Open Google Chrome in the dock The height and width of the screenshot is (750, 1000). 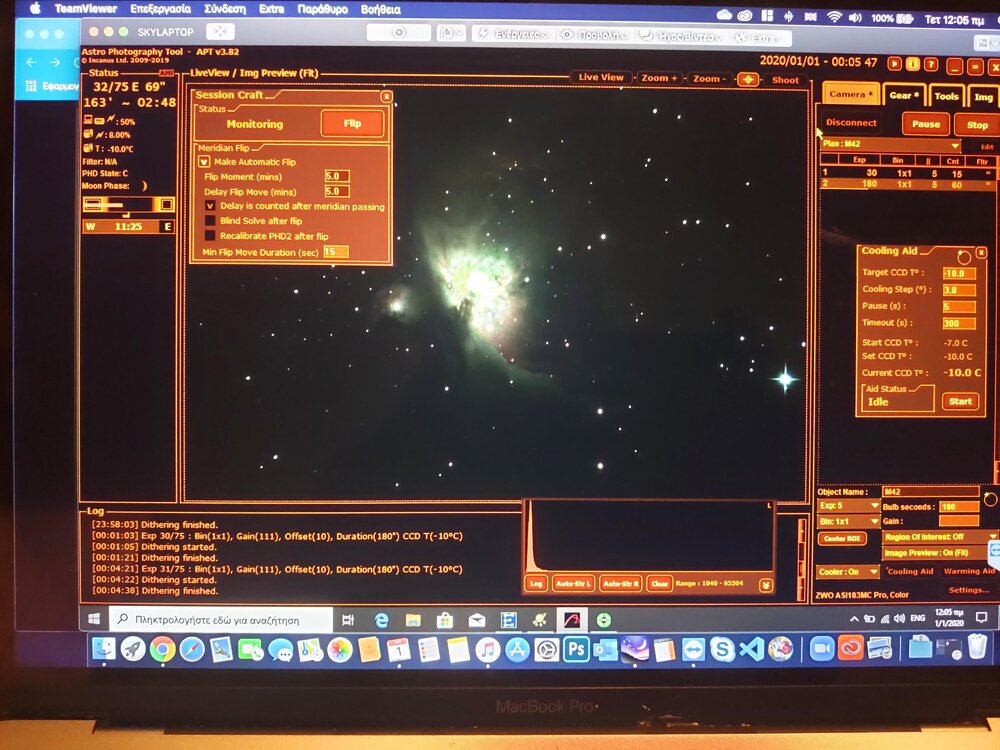click(162, 650)
